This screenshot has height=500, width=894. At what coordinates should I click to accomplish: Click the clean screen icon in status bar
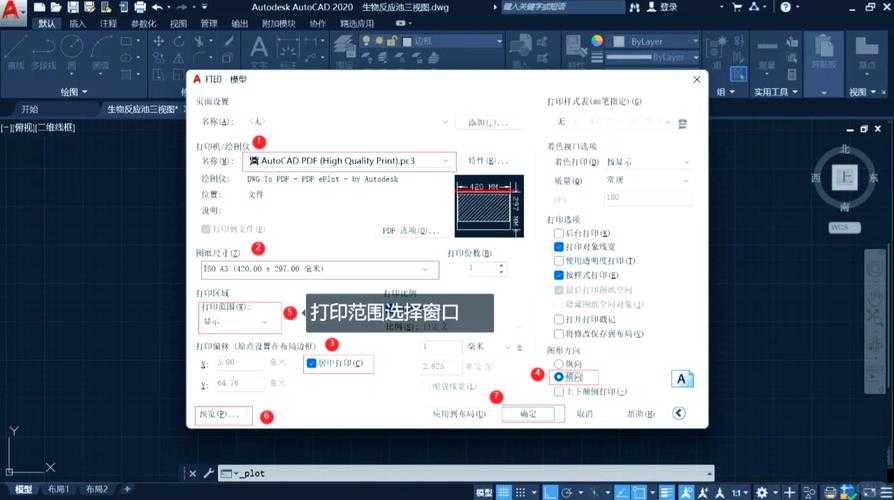(x=869, y=492)
